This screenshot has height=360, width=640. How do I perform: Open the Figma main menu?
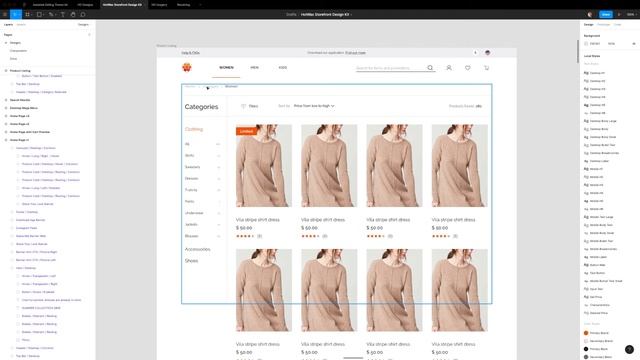5,14
